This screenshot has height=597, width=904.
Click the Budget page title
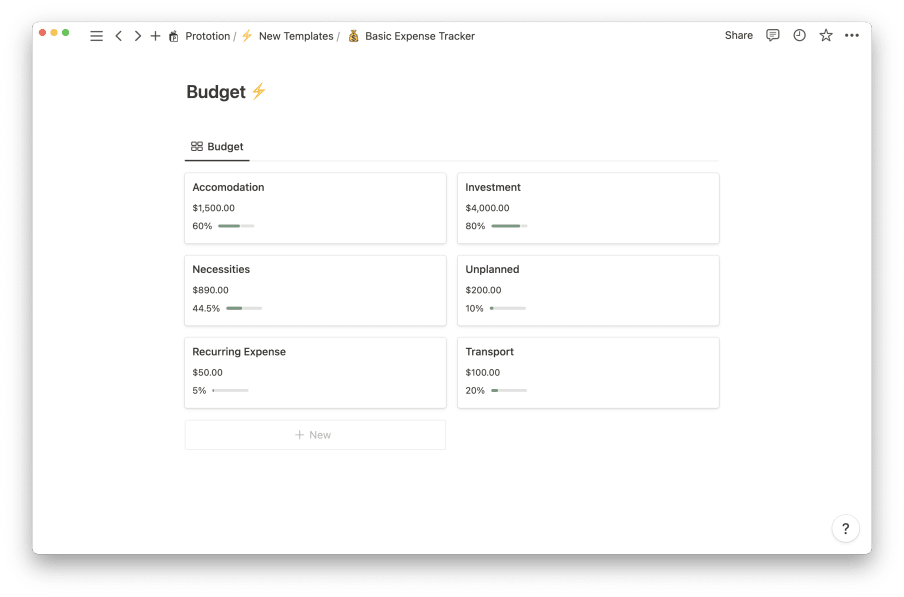(x=216, y=92)
